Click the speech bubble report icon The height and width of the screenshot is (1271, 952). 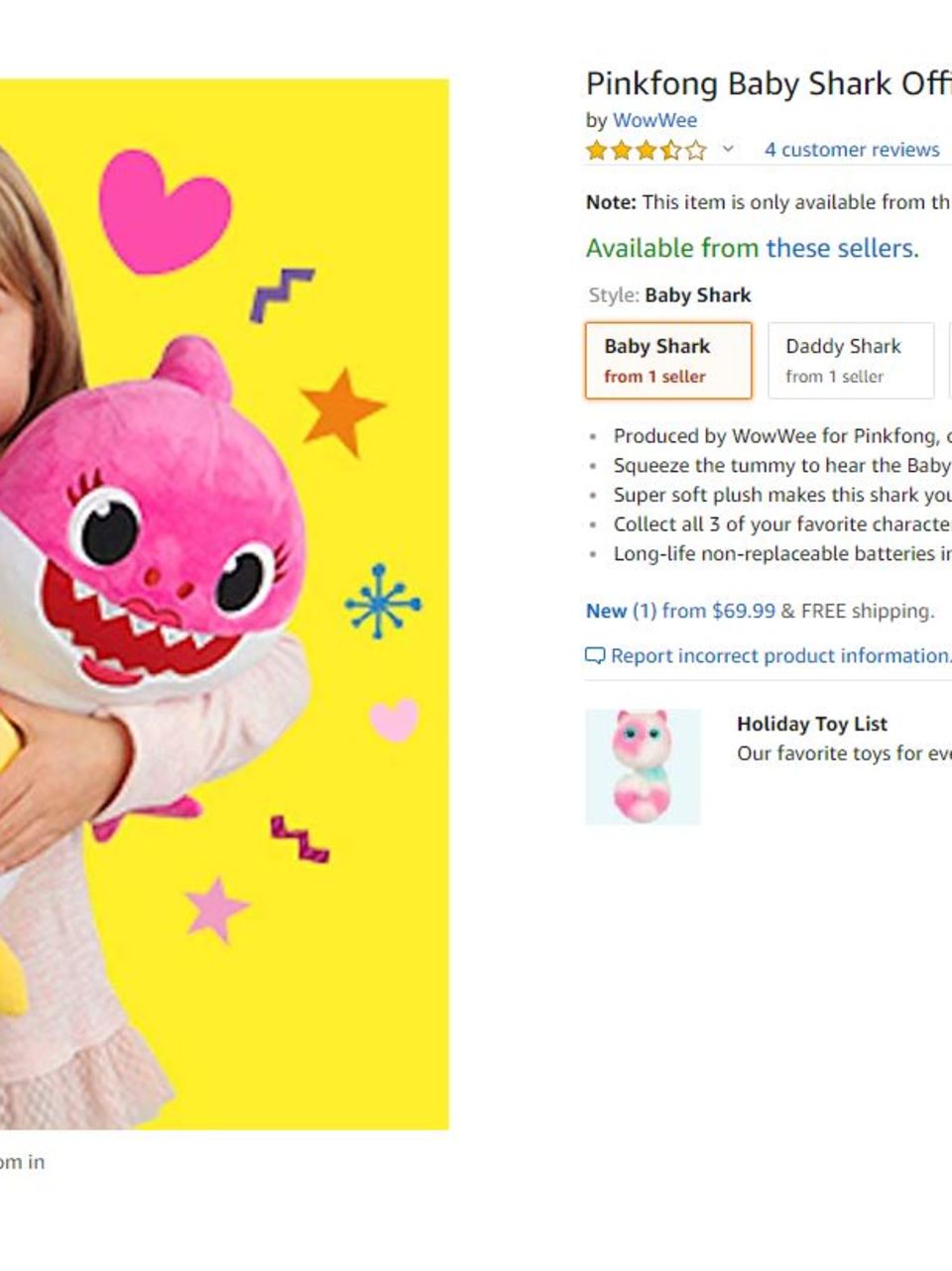click(x=596, y=656)
